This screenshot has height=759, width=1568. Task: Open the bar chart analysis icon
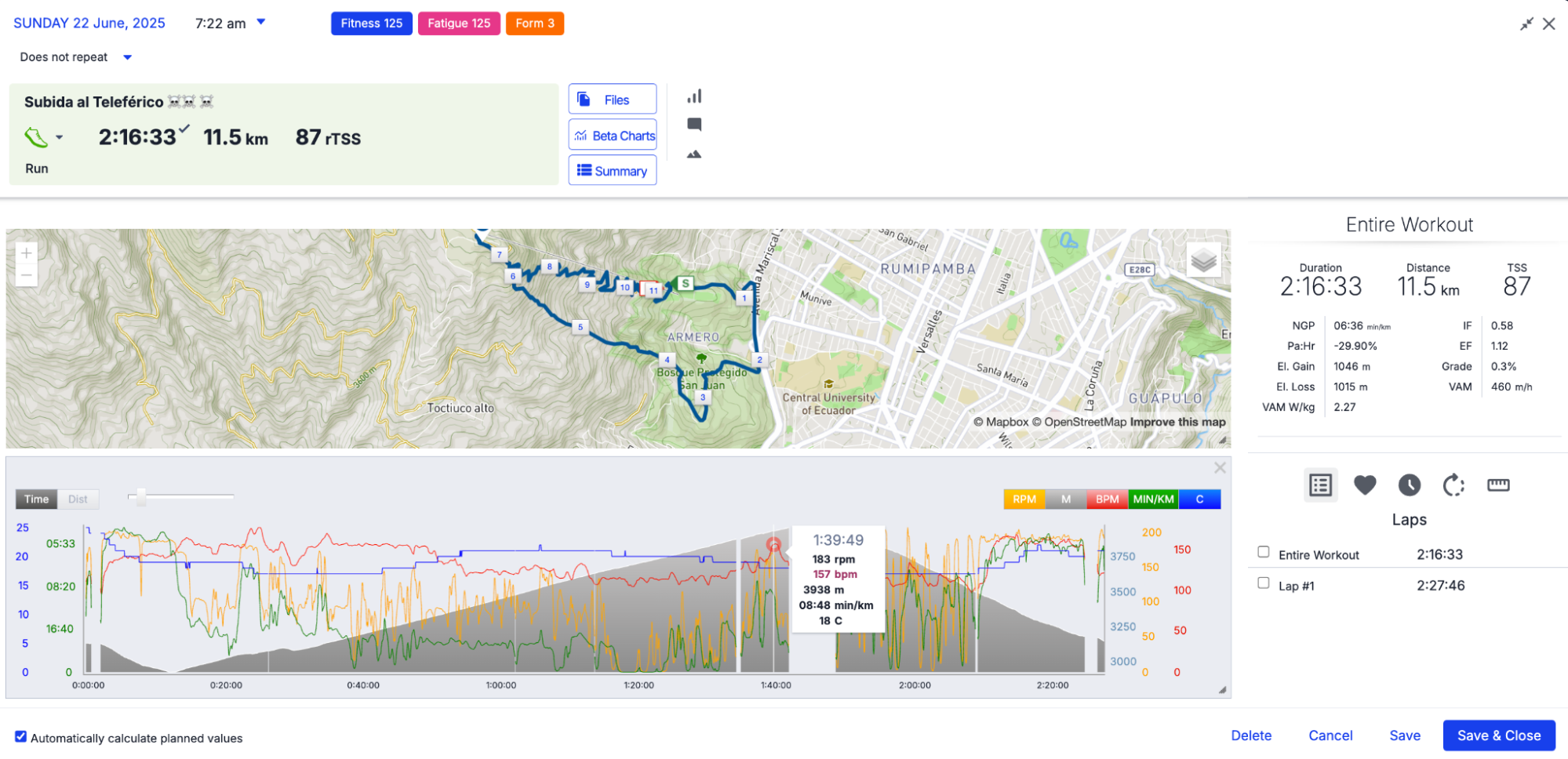[694, 96]
